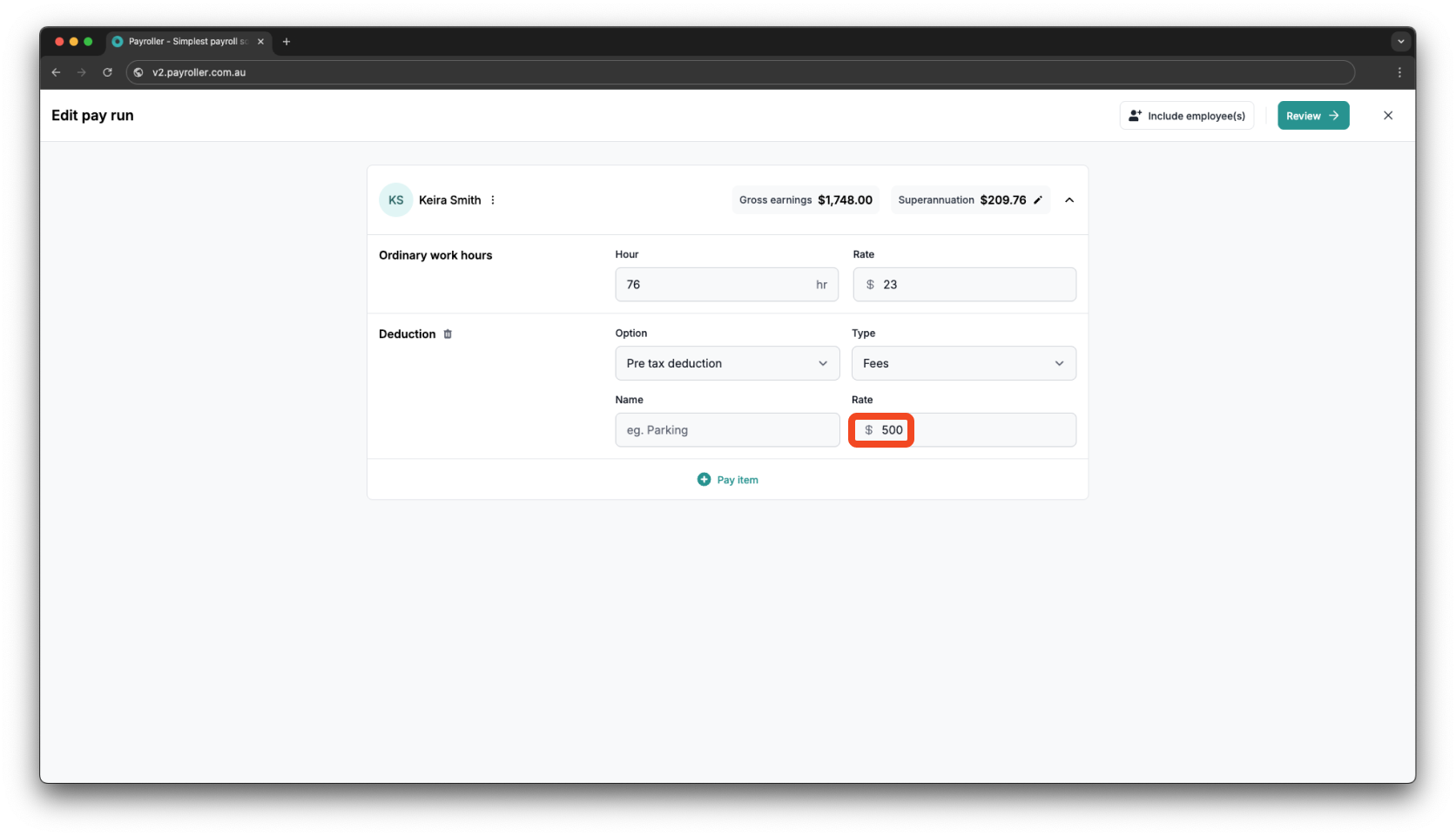Open options via Keira Smith's three-dot menu
1456x836 pixels.
pyautogui.click(x=493, y=199)
